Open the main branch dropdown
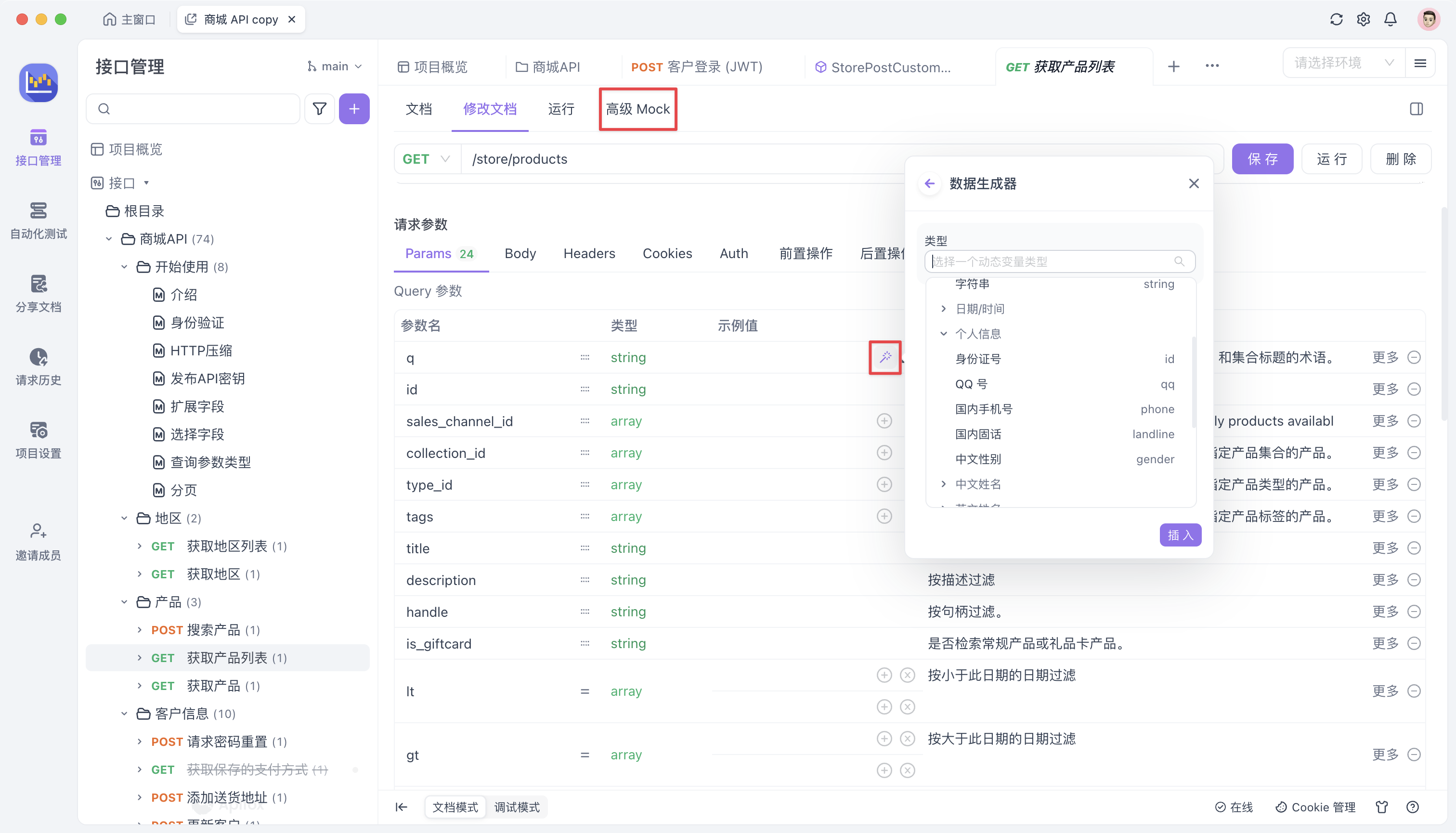This screenshot has width=1456, height=833. click(x=335, y=66)
